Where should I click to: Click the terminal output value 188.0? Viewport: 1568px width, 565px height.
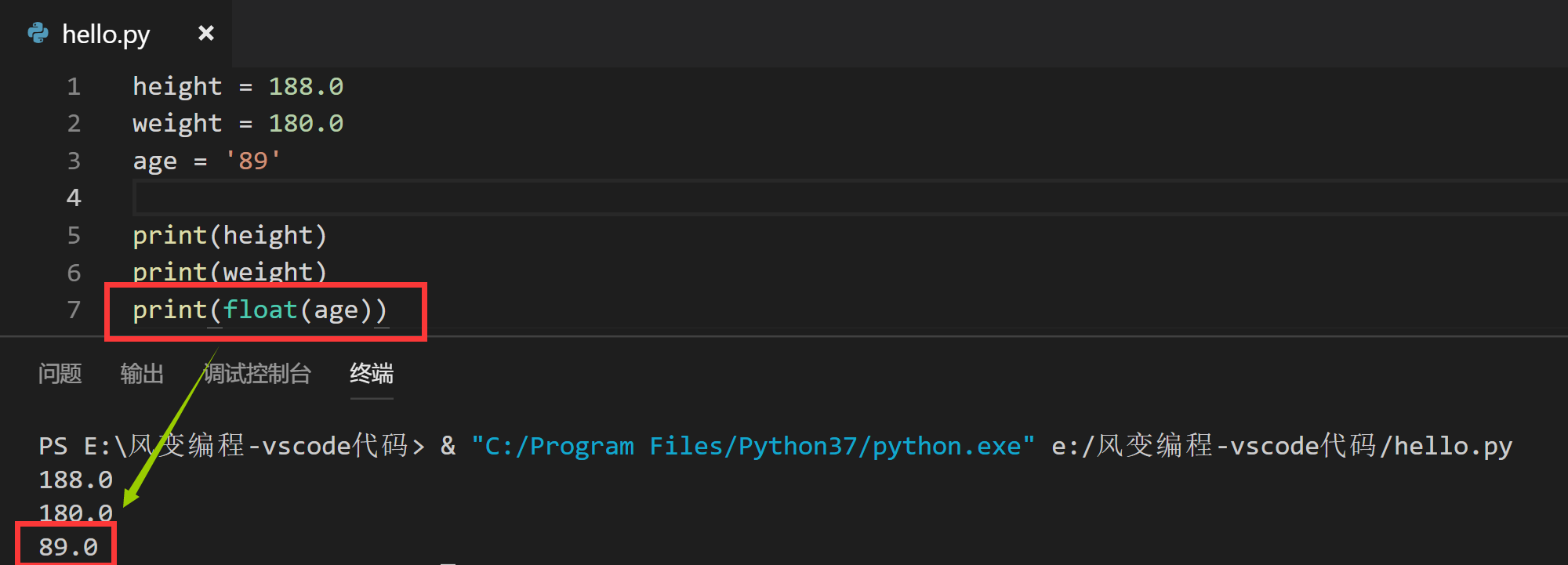tap(76, 480)
